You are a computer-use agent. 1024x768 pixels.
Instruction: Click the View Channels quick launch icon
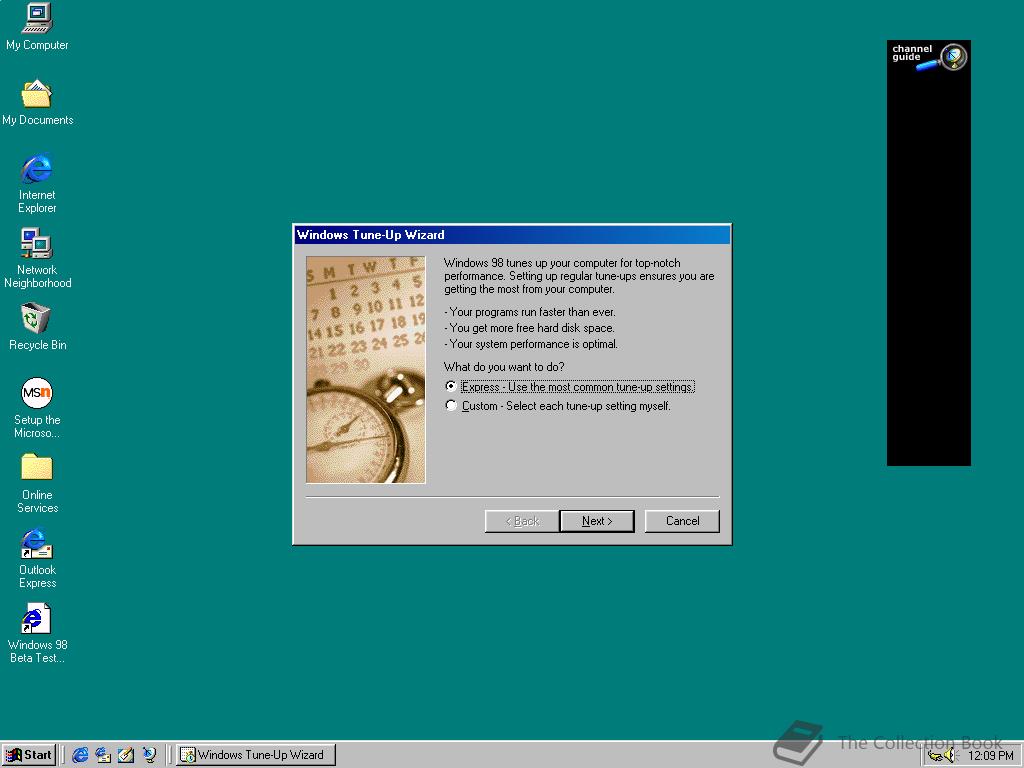coord(150,755)
